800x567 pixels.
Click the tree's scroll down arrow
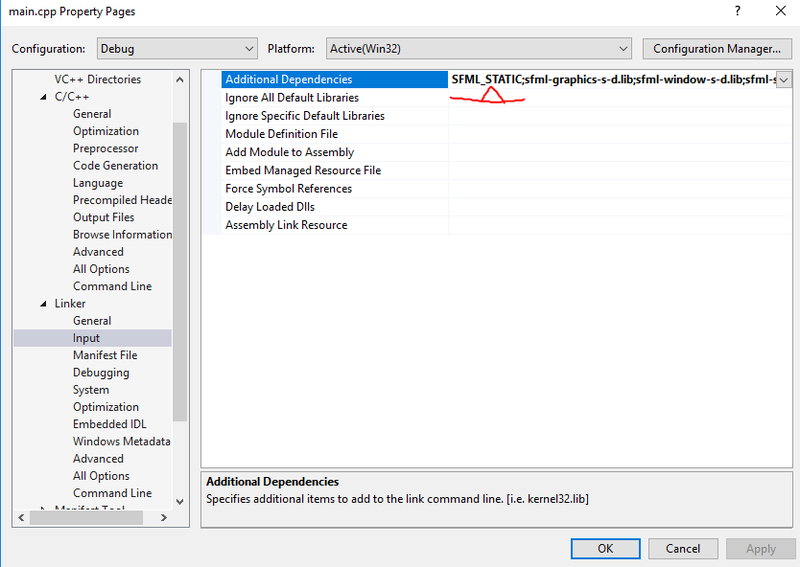click(x=180, y=502)
